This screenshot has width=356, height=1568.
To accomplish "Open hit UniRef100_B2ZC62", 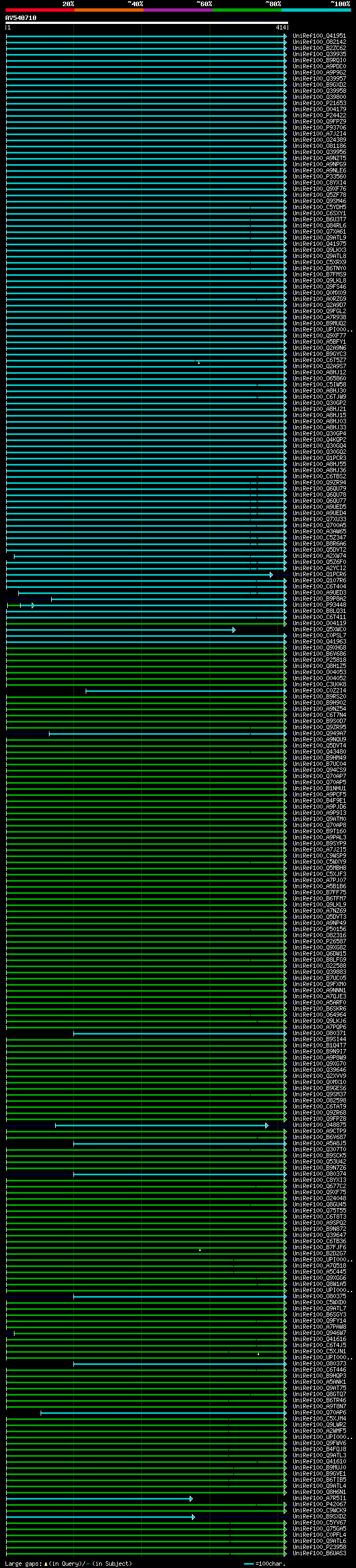I will [319, 48].
